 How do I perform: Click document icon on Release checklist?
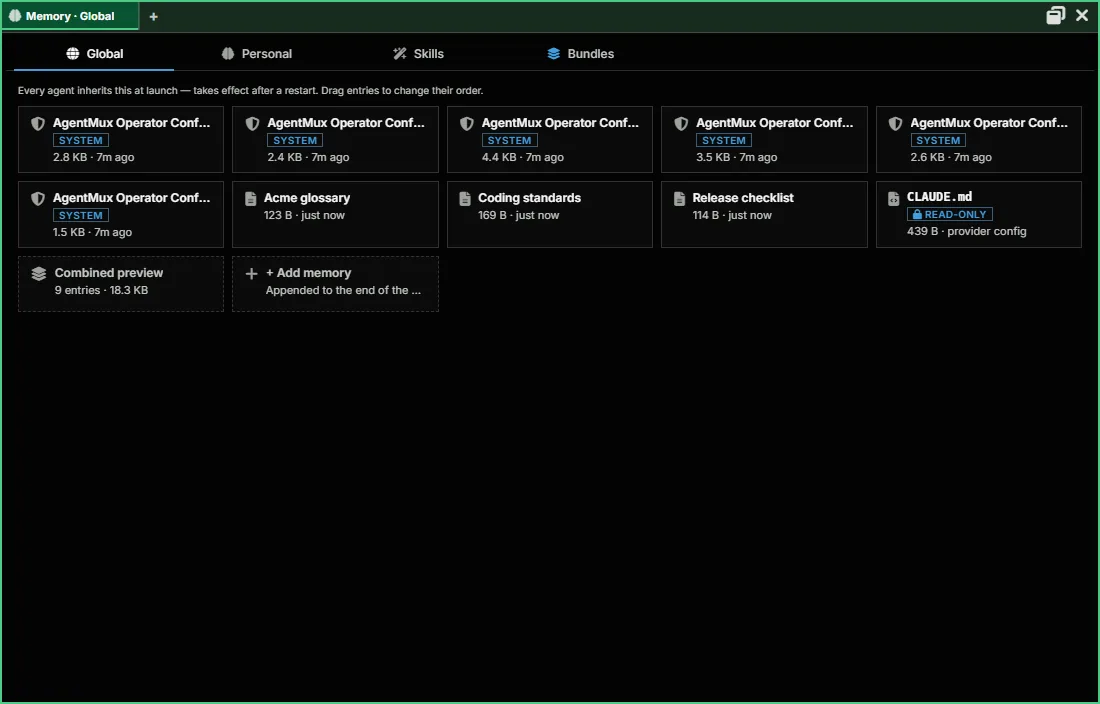[679, 199]
